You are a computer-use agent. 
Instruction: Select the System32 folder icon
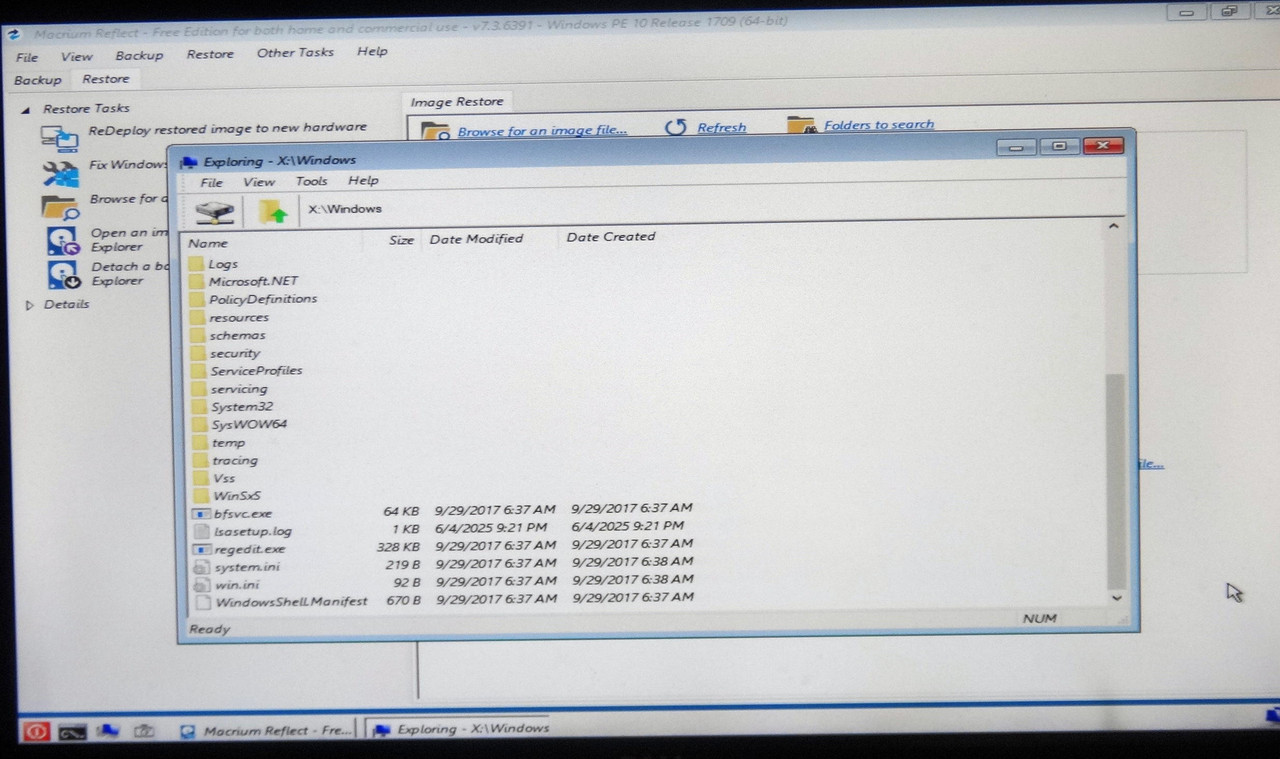point(198,407)
